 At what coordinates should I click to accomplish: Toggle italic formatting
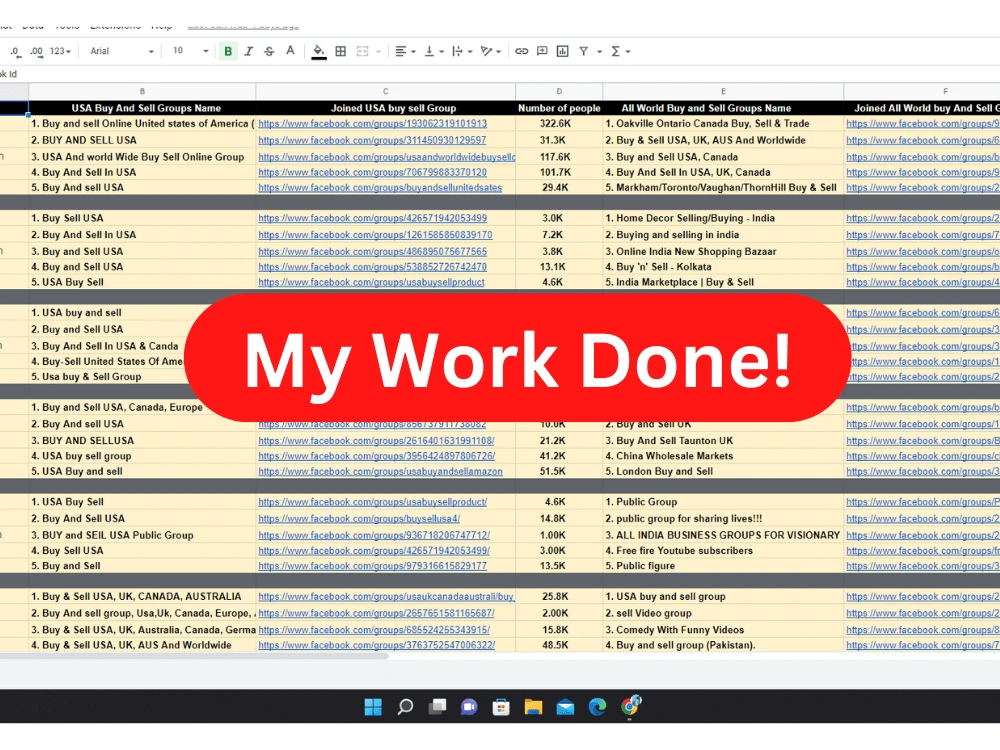tap(249, 52)
